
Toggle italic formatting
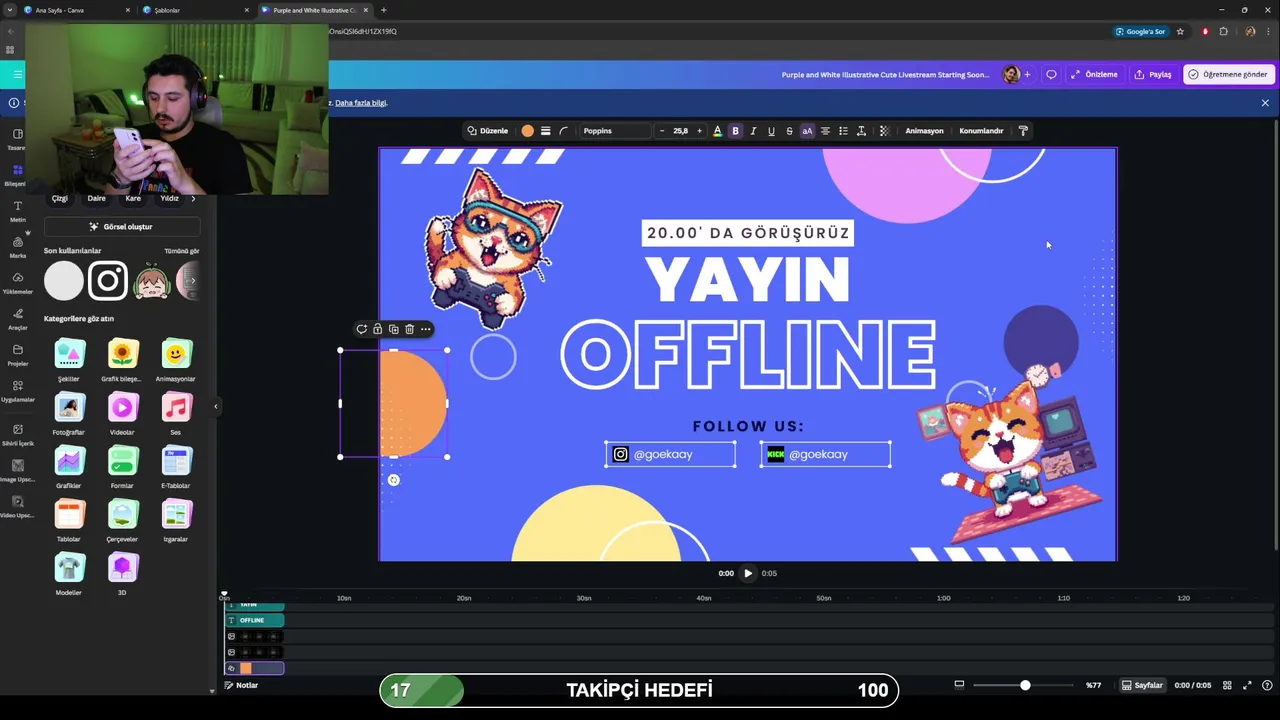tap(753, 131)
